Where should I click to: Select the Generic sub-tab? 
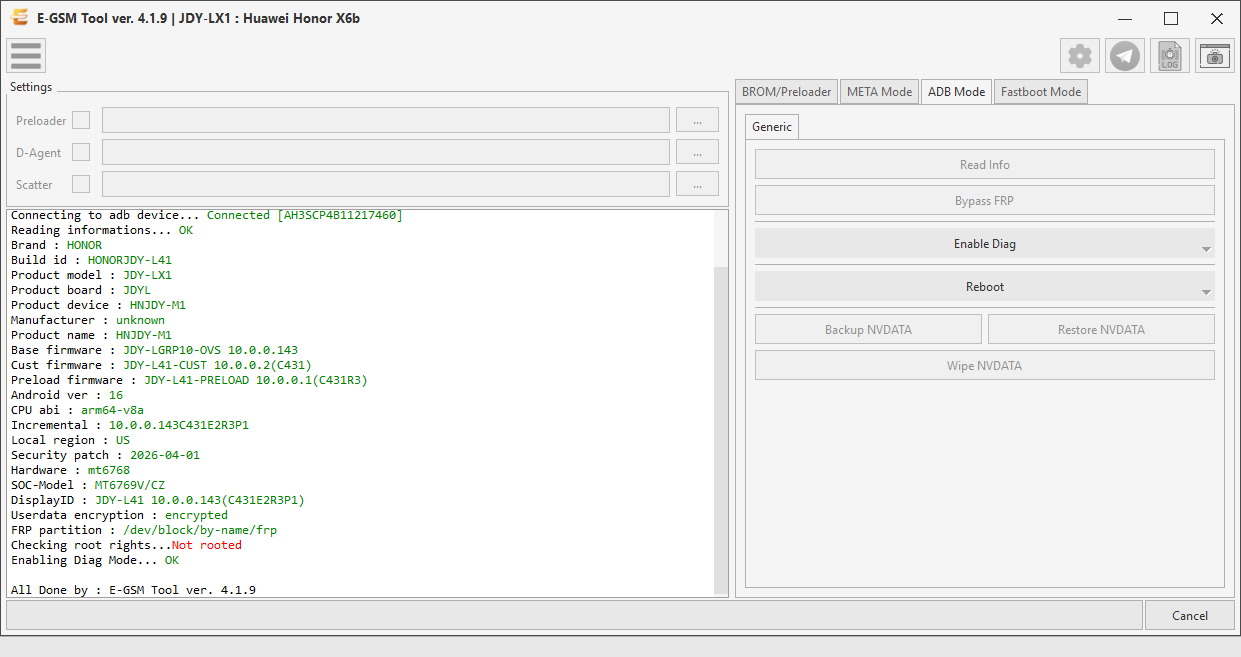[x=772, y=127]
